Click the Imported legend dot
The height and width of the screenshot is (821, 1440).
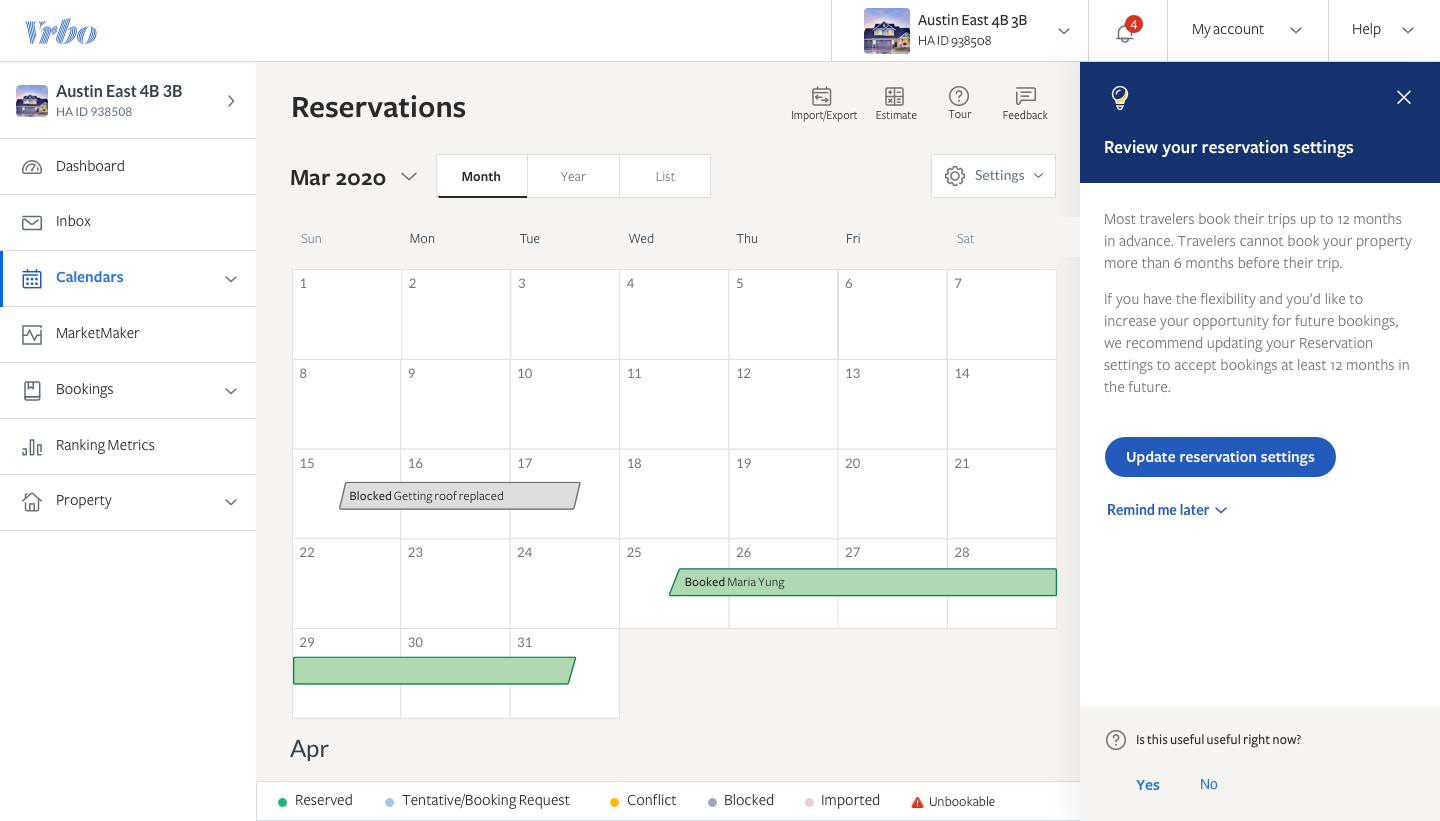tap(809, 802)
